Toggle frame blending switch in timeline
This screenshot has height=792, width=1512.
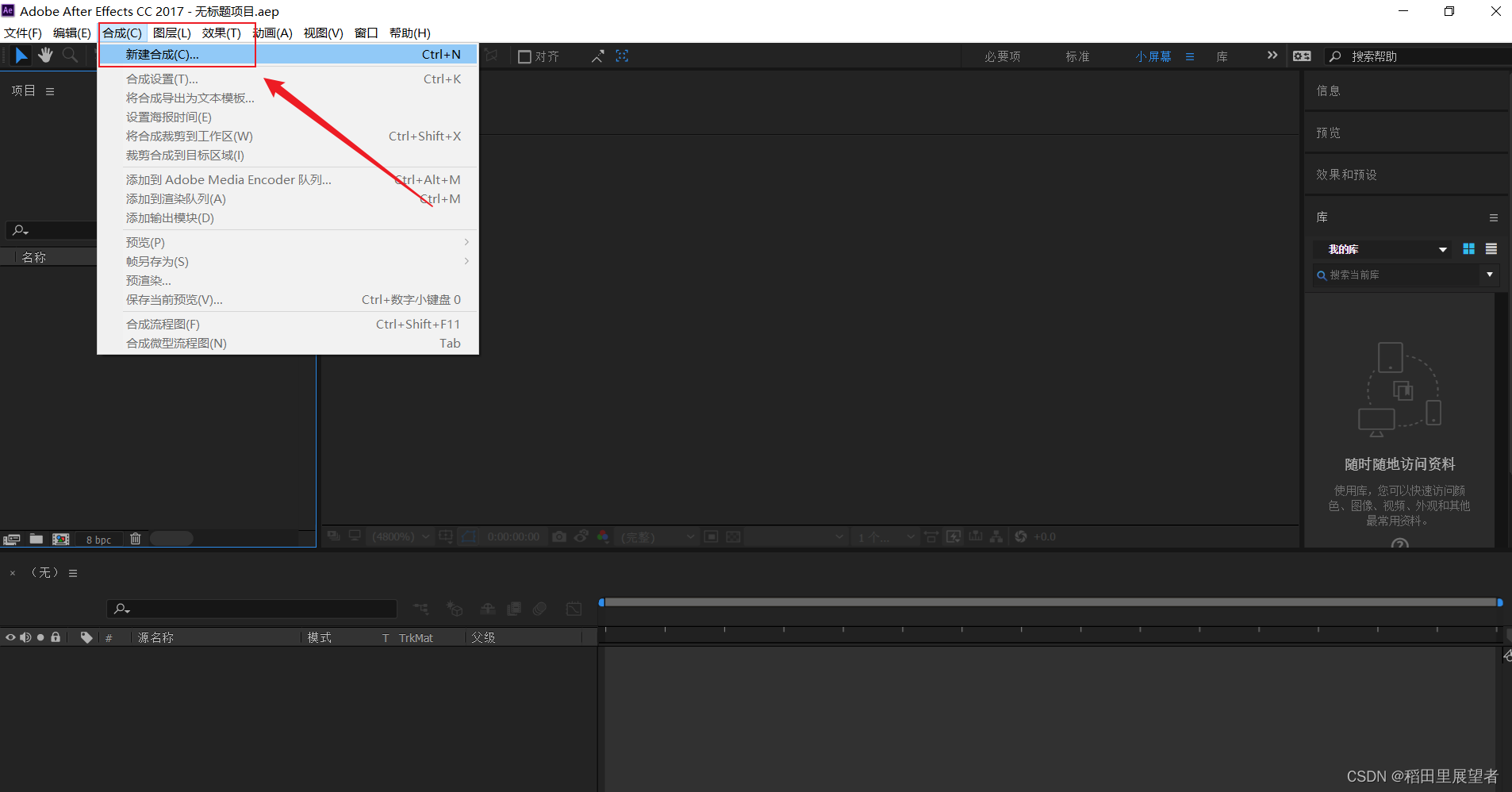(x=514, y=609)
